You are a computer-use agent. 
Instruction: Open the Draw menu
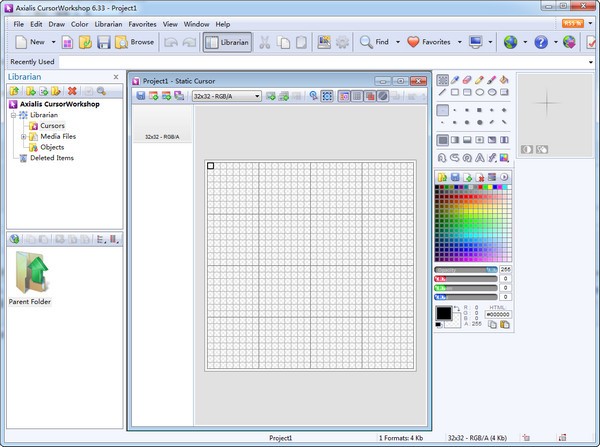pos(57,24)
